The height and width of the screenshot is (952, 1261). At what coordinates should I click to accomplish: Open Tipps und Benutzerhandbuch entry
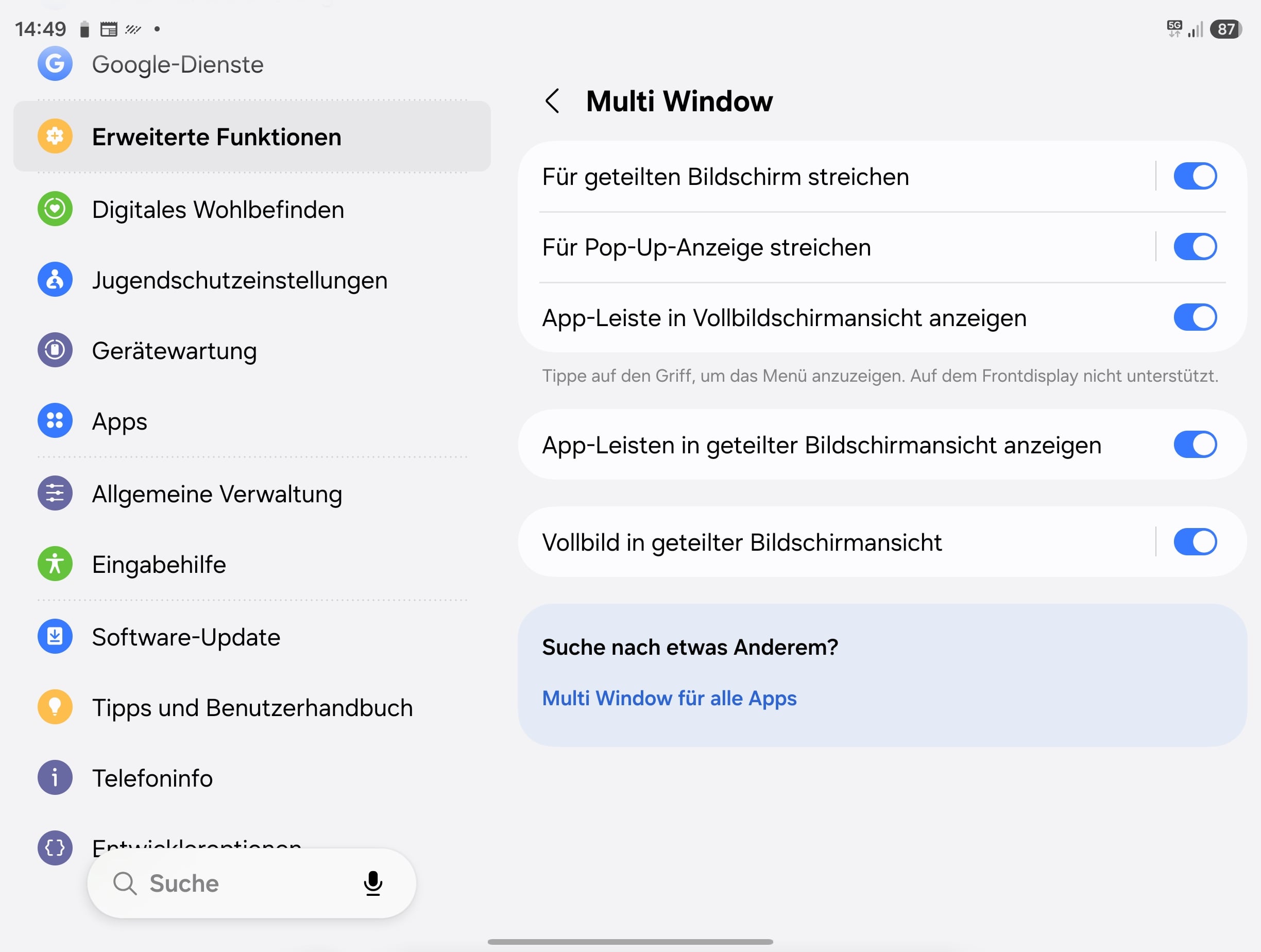pos(252,707)
